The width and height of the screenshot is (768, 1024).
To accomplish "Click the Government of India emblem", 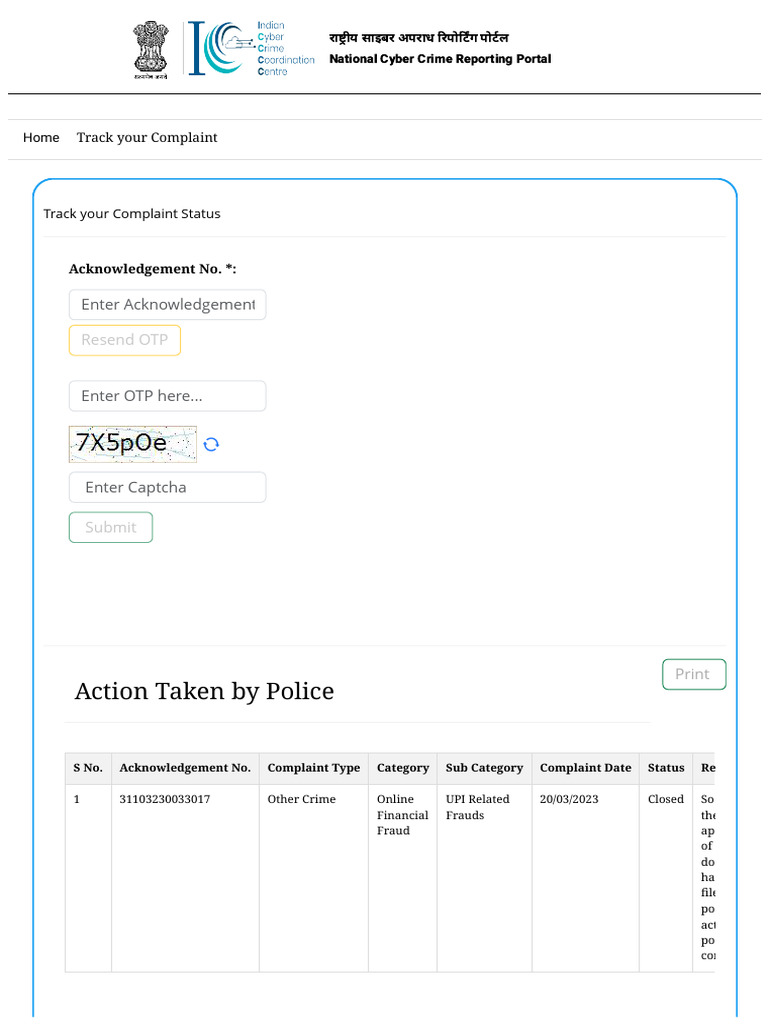I will coord(151,49).
